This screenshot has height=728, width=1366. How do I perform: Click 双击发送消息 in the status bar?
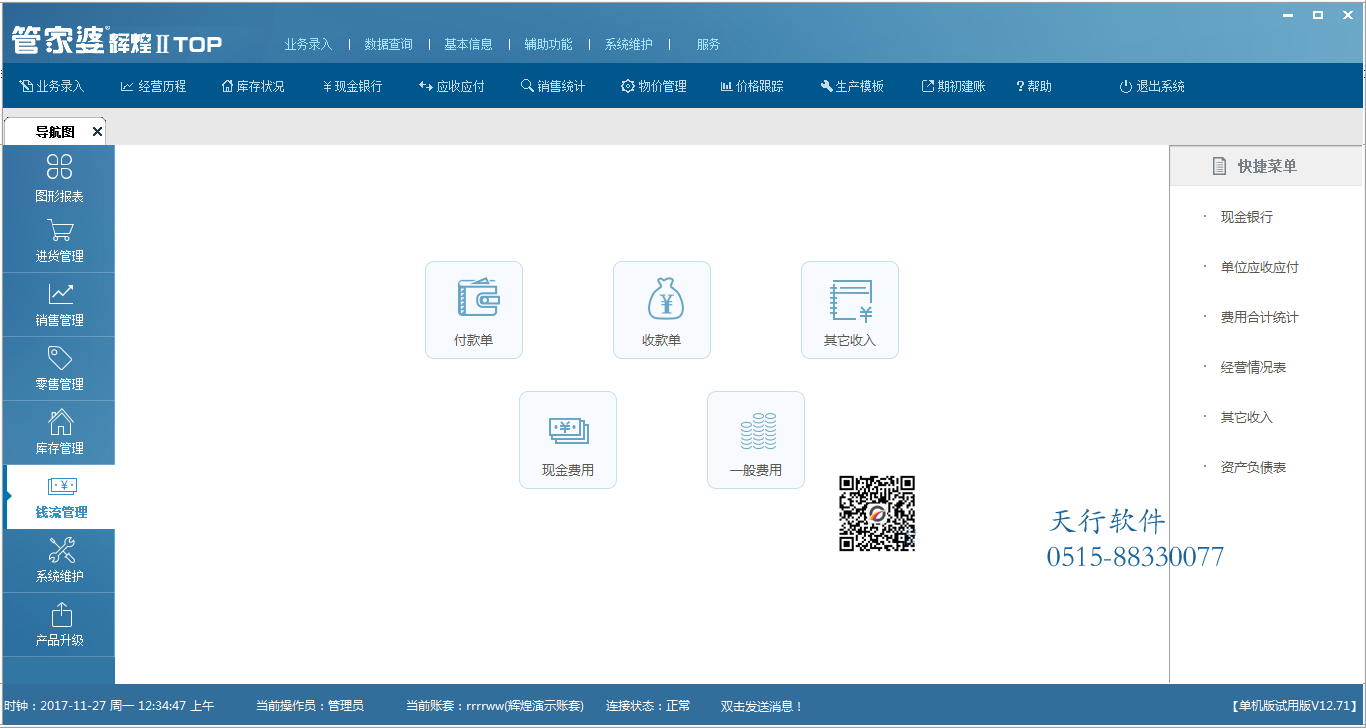tap(762, 706)
